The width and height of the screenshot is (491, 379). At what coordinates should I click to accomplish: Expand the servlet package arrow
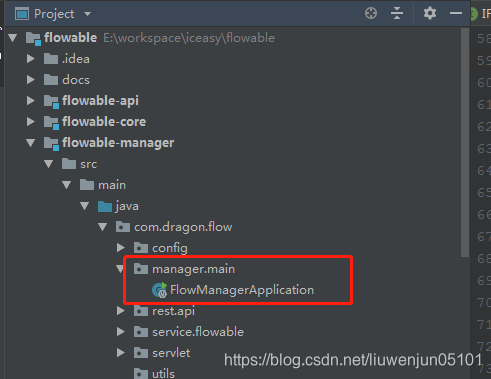click(121, 353)
